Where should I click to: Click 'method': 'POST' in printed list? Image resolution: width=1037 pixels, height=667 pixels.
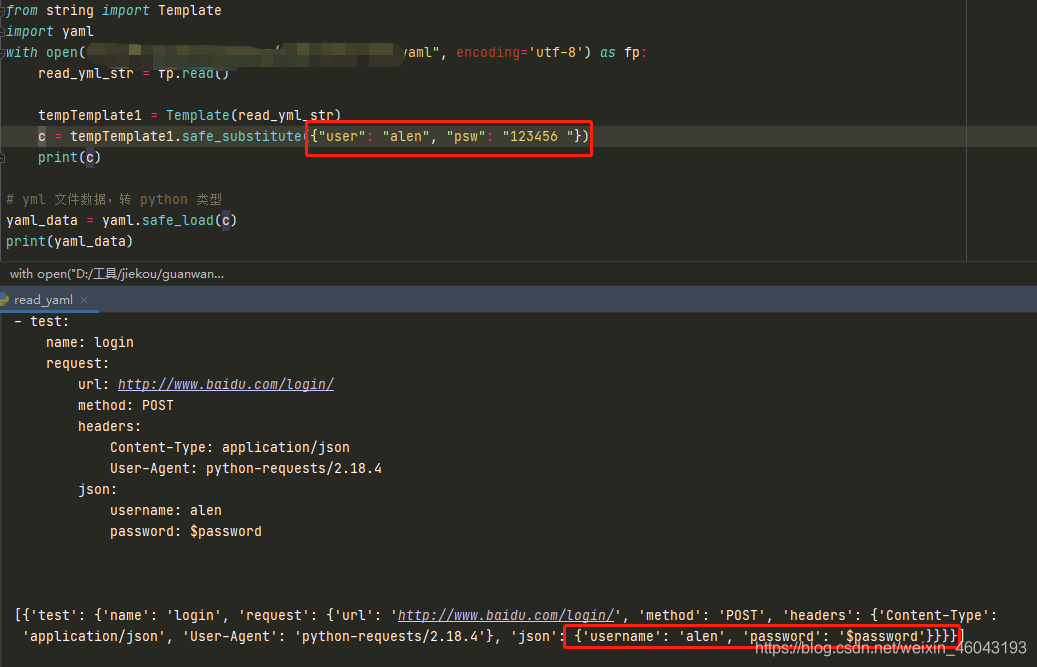(x=702, y=615)
